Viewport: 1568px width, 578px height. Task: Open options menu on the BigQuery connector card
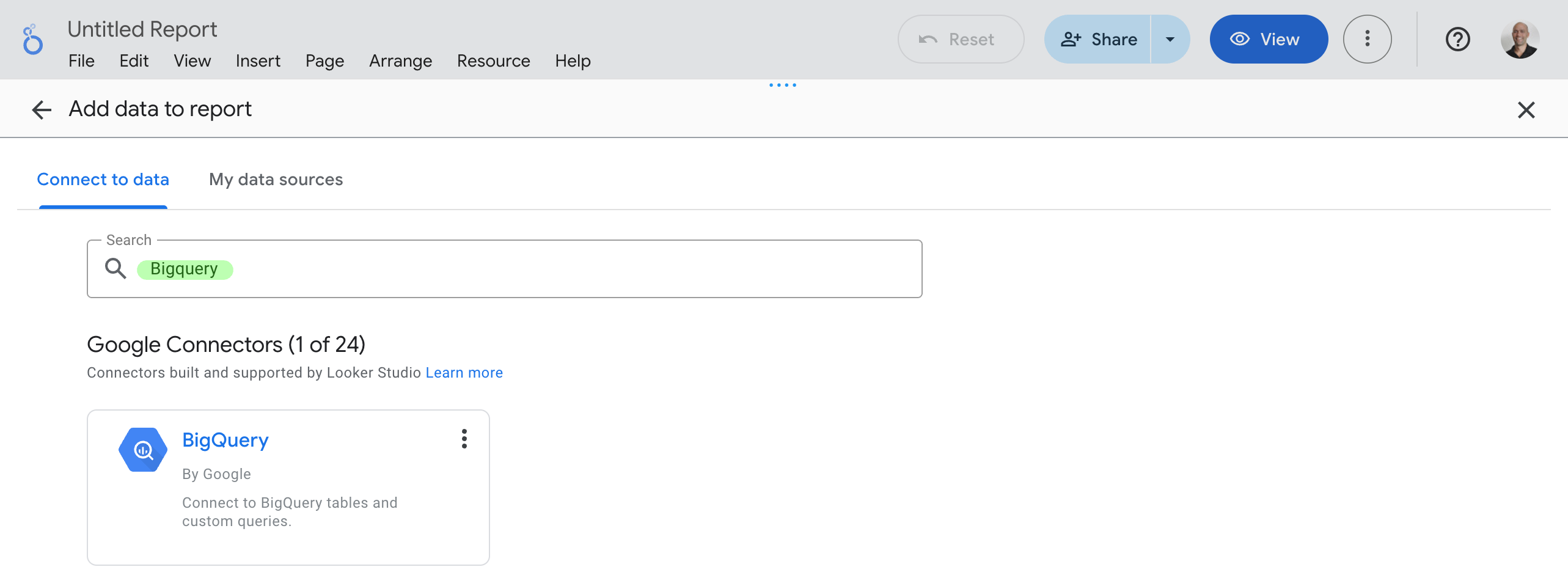coord(464,439)
